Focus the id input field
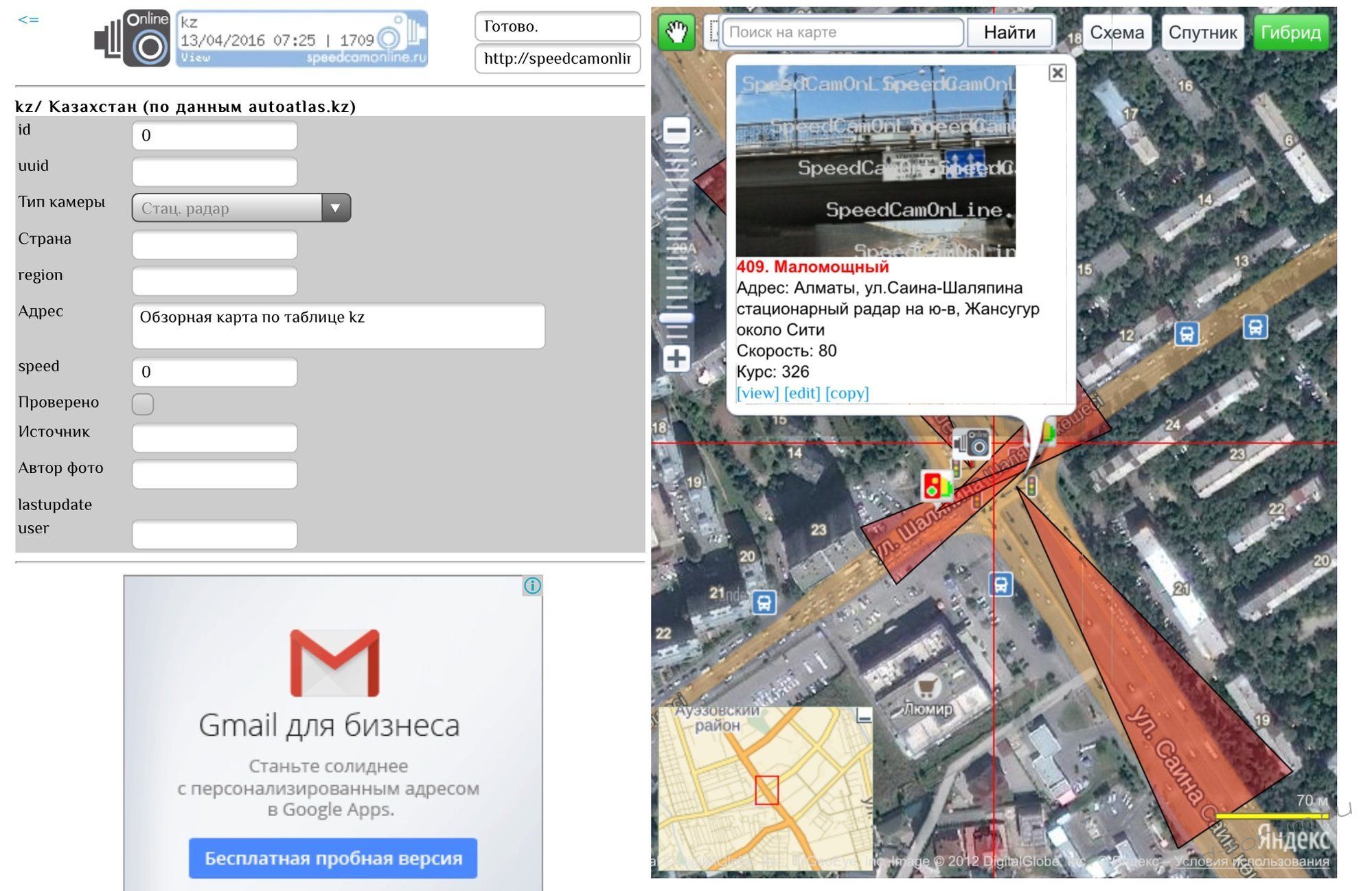Viewport: 1372px width, 891px height. coord(214,135)
